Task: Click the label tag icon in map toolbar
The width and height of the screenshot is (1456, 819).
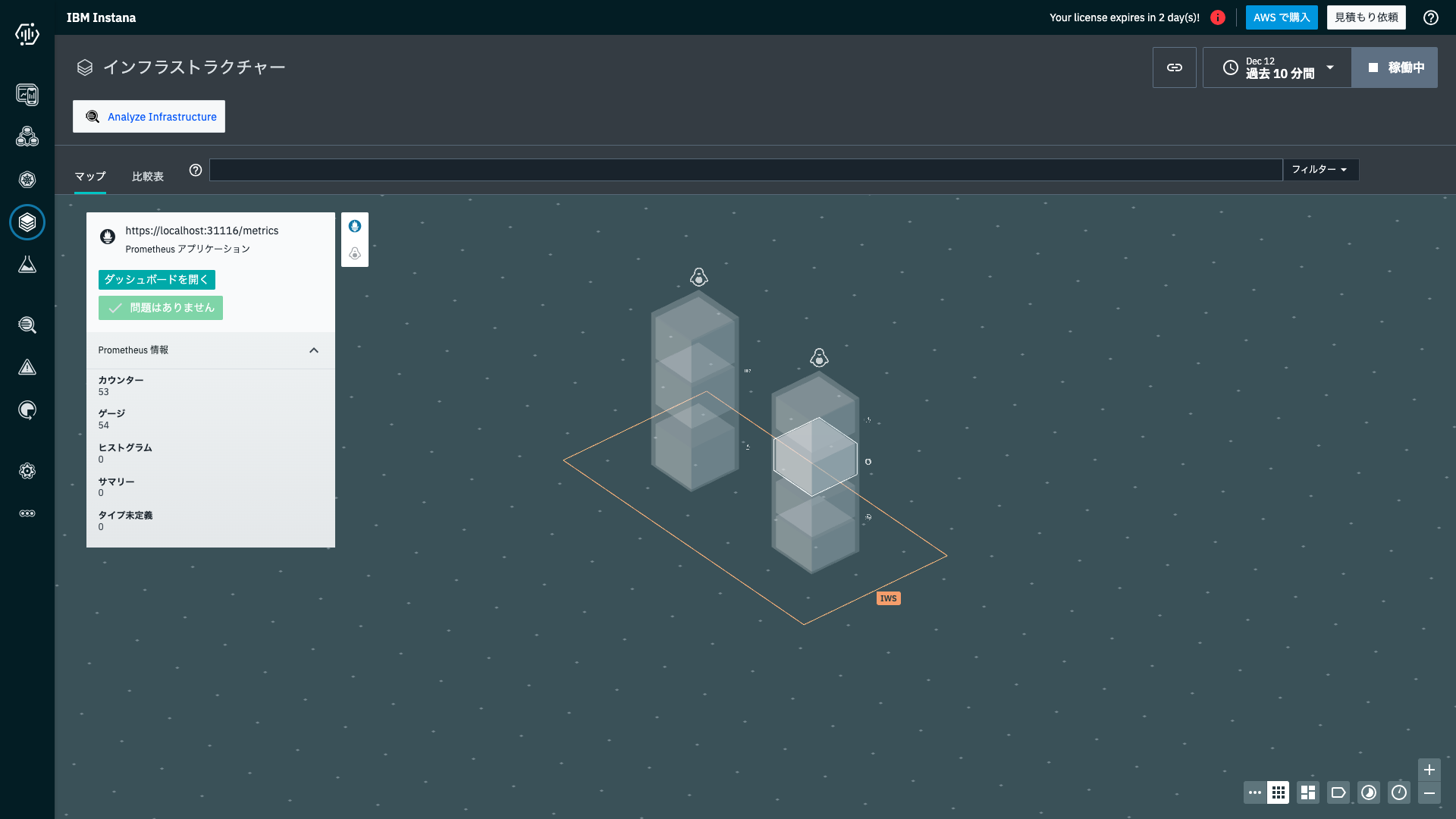Action: click(x=1338, y=792)
